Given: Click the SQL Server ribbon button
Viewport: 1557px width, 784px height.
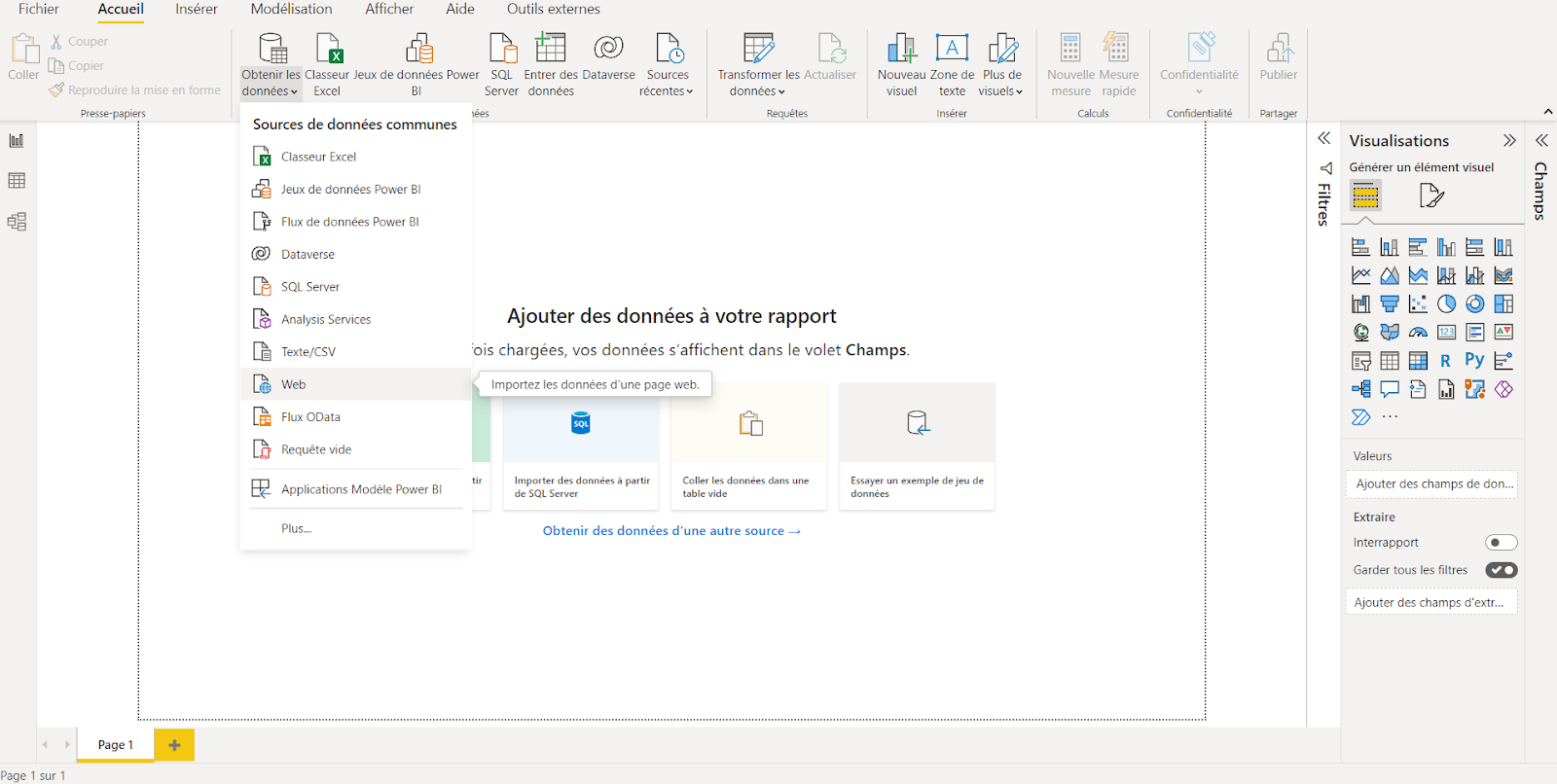Looking at the screenshot, I should click(501, 65).
